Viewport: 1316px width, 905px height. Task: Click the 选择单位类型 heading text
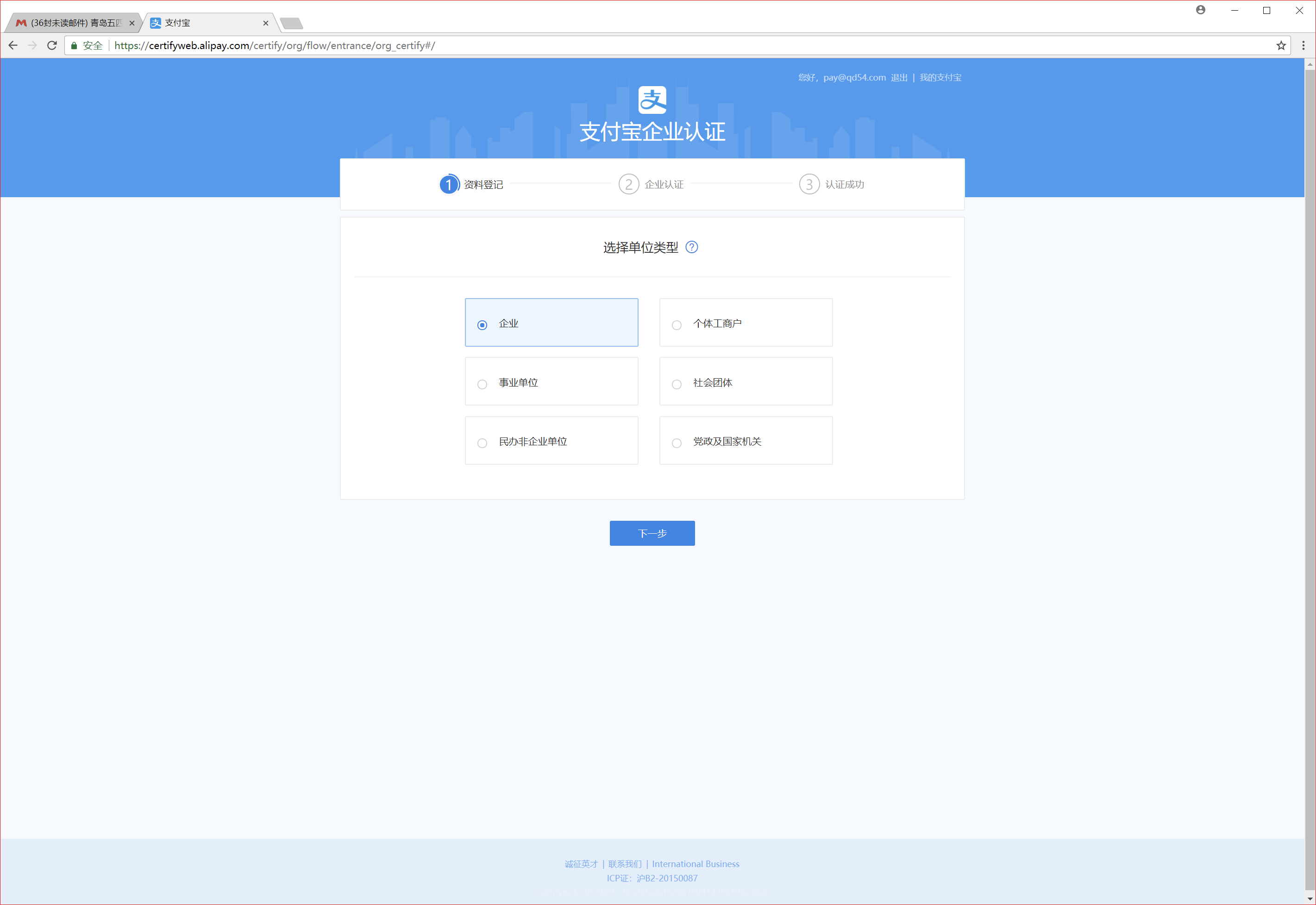tap(640, 247)
